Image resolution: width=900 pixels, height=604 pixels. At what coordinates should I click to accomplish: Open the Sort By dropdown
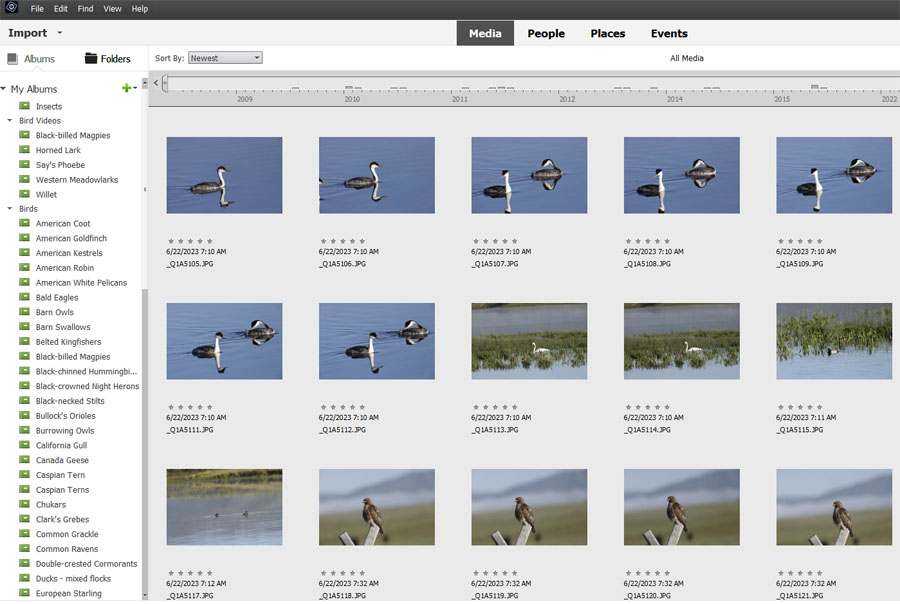pyautogui.click(x=225, y=58)
